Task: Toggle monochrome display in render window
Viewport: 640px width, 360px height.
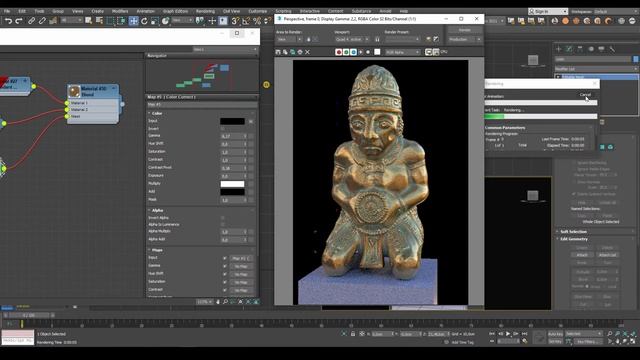Action: point(368,52)
